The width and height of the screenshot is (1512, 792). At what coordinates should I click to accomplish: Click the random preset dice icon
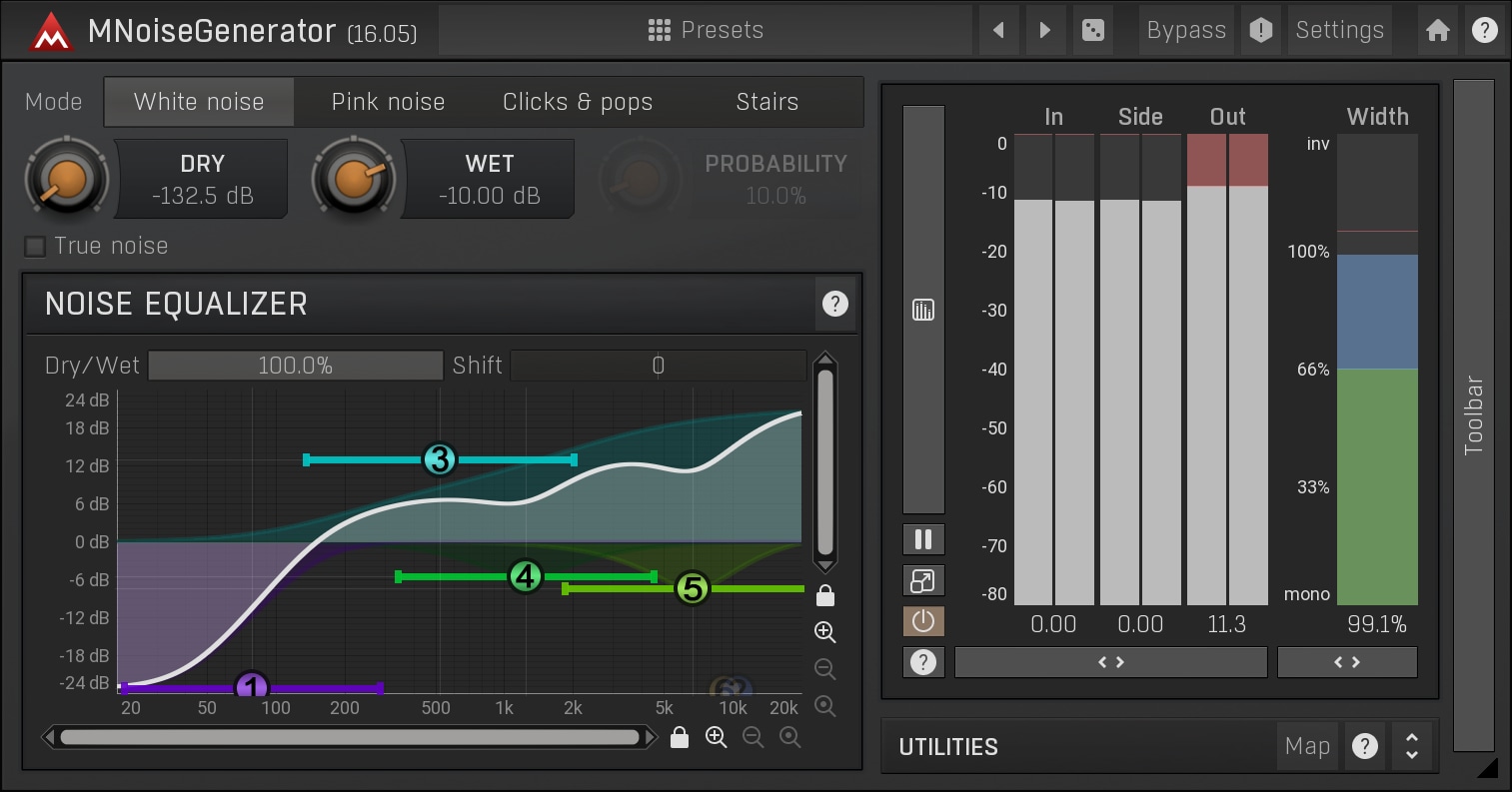(1093, 30)
